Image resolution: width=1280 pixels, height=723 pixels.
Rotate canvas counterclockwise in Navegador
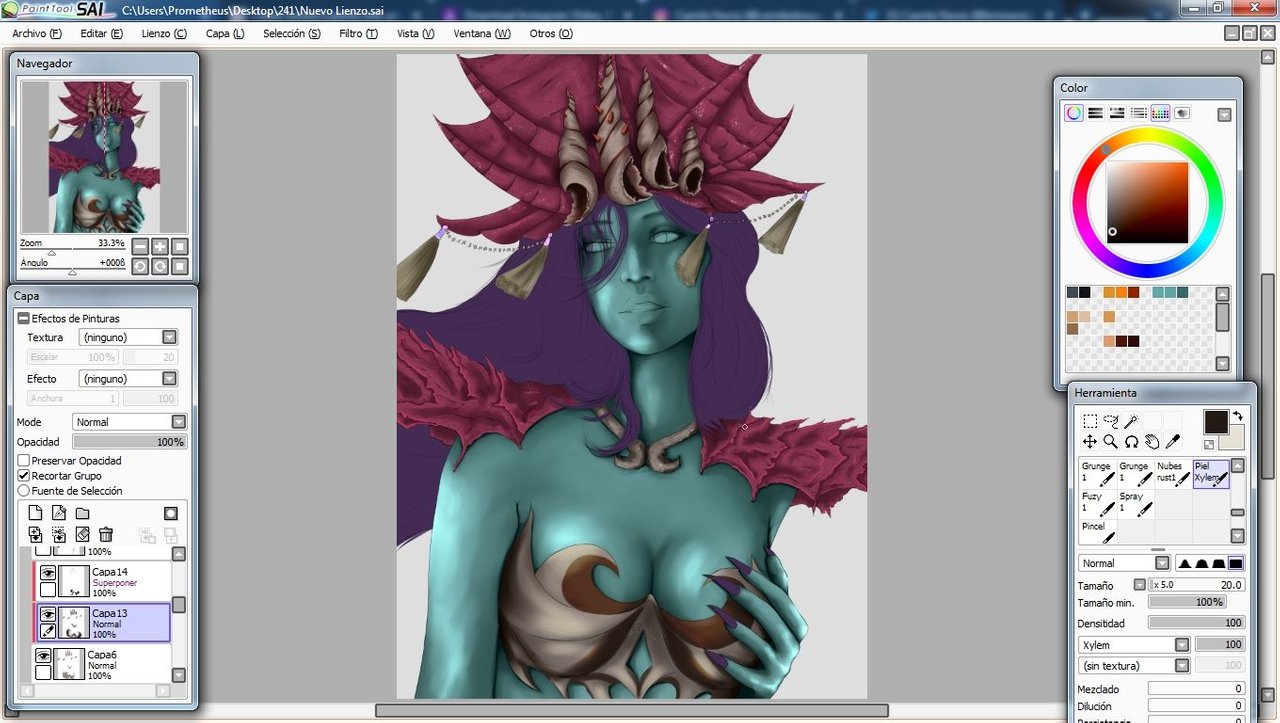click(140, 266)
